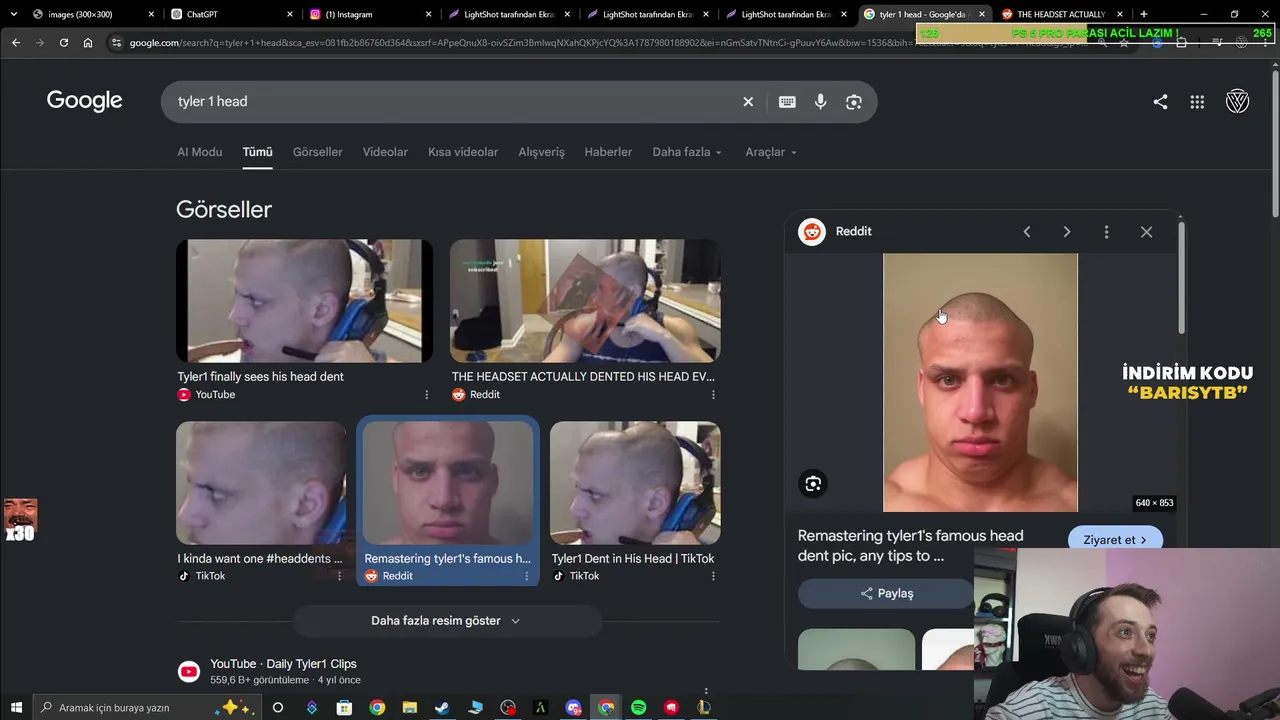This screenshot has height=720, width=1280.
Task: Show the previous image in the preview panel
Action: point(1026,232)
